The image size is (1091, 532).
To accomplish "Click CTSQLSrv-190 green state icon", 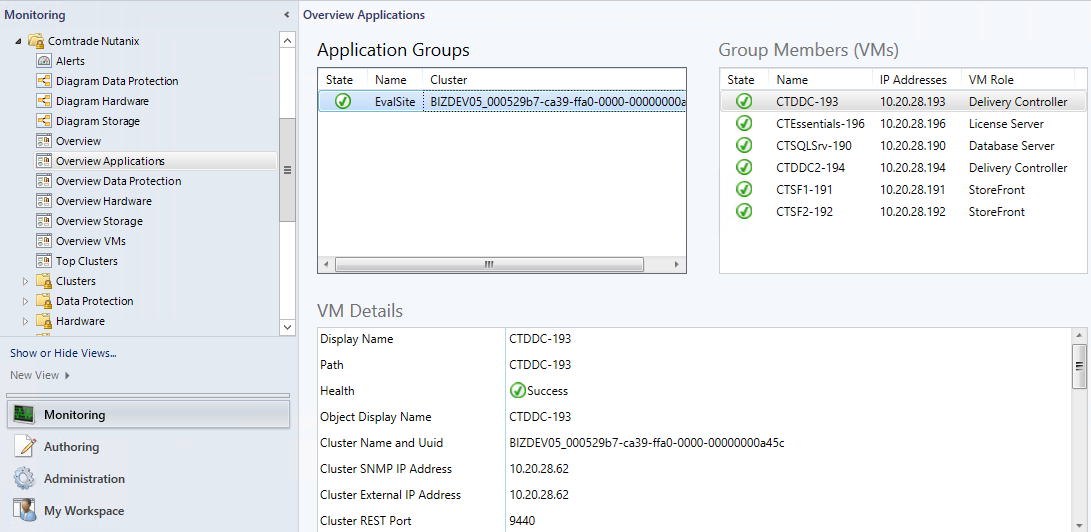I will pyautogui.click(x=744, y=146).
